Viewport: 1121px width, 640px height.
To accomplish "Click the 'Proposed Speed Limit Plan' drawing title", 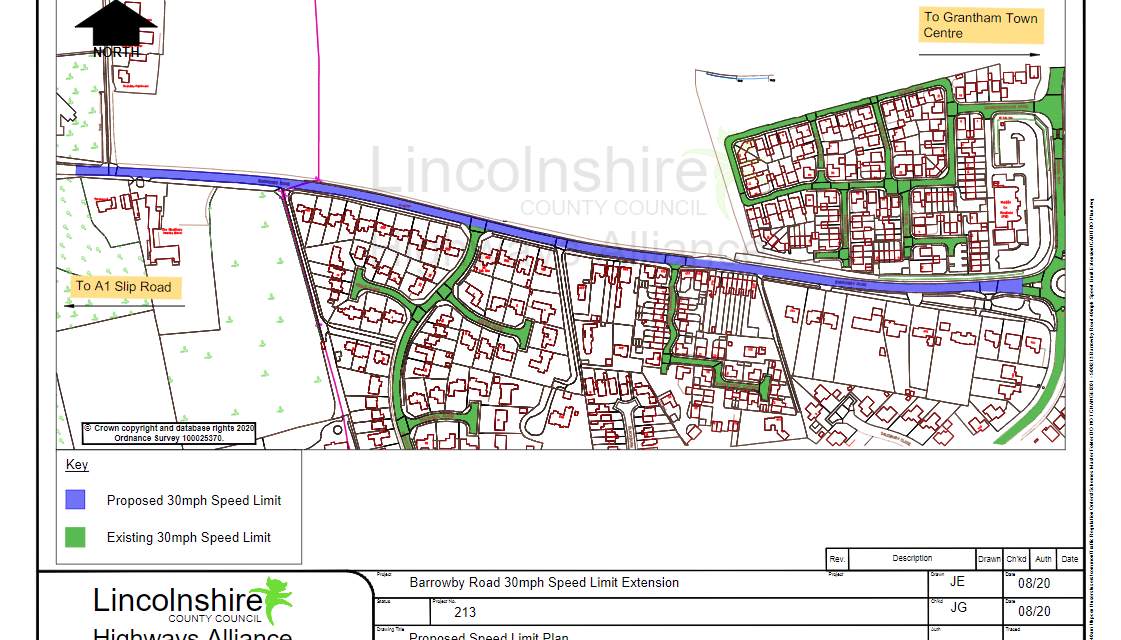I will 489,636.
